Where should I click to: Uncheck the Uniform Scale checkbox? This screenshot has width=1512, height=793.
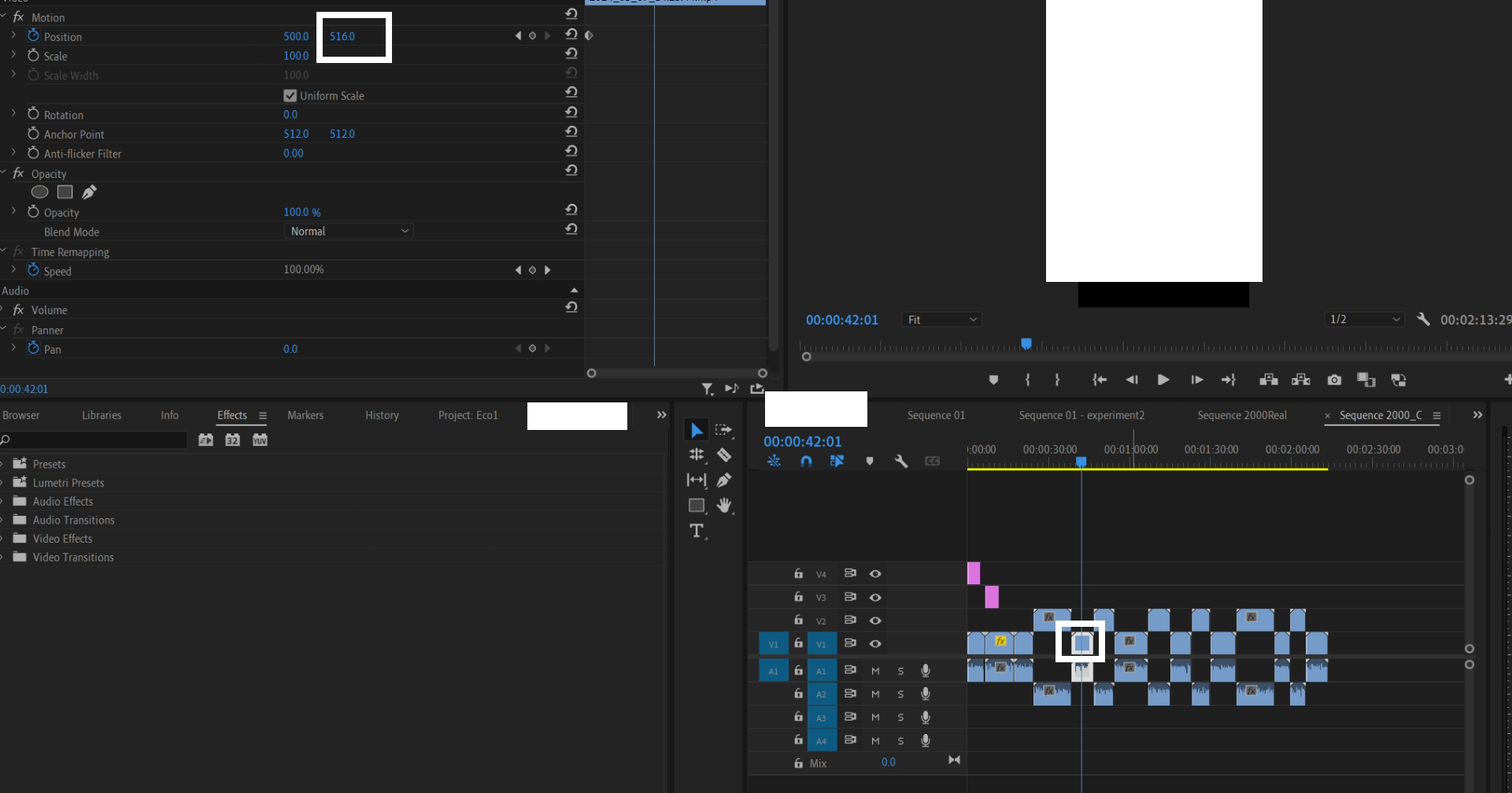coord(290,94)
